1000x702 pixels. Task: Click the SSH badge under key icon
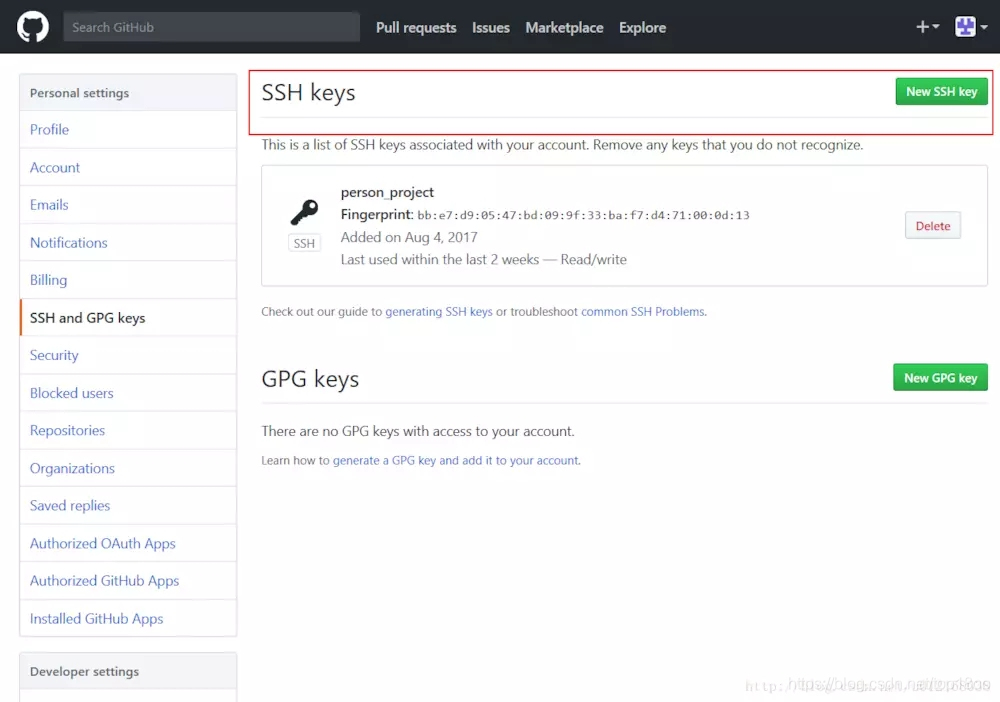coord(304,244)
